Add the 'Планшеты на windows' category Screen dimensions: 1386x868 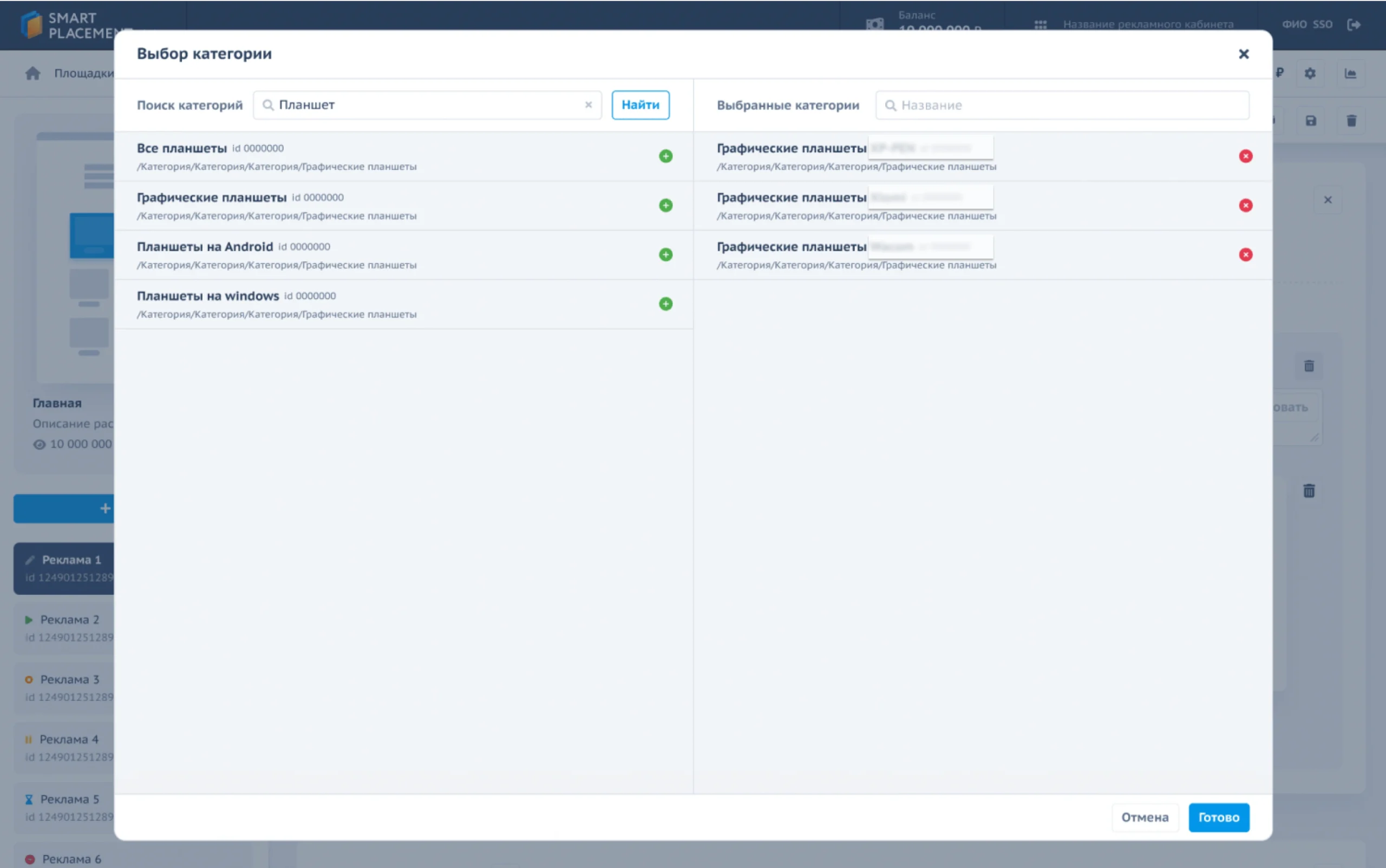(665, 304)
